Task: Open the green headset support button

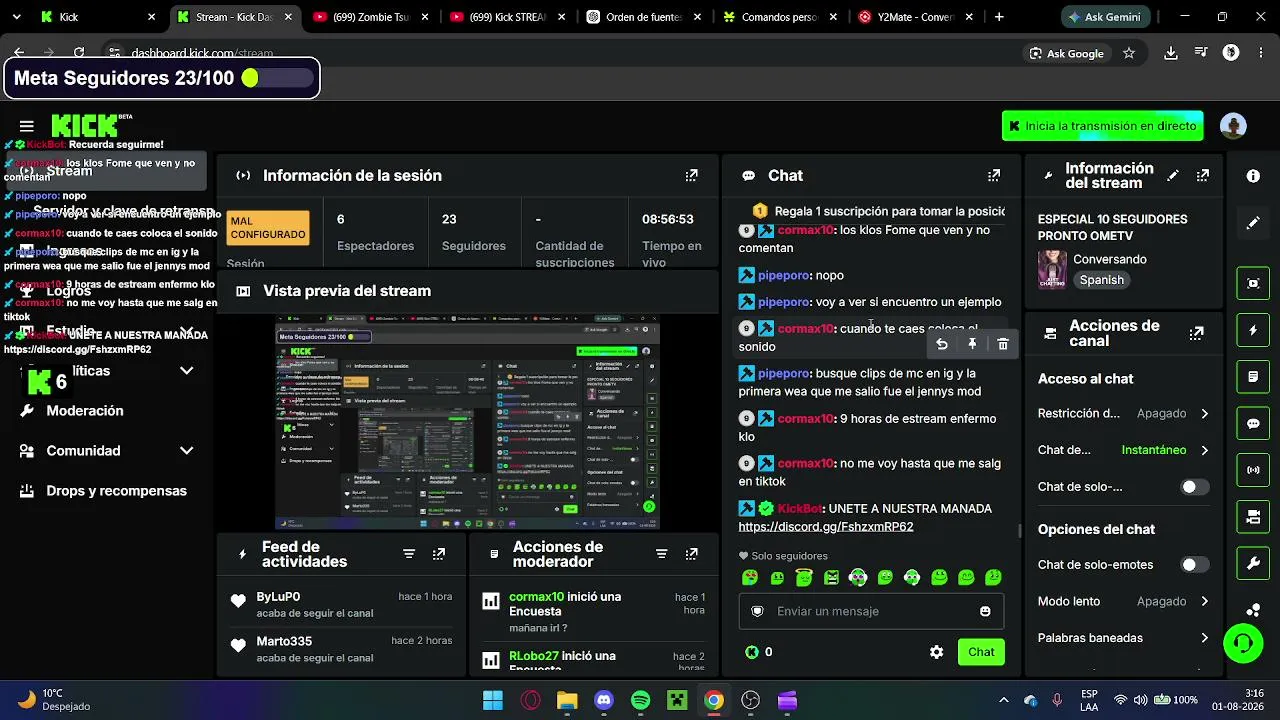Action: [x=1243, y=643]
